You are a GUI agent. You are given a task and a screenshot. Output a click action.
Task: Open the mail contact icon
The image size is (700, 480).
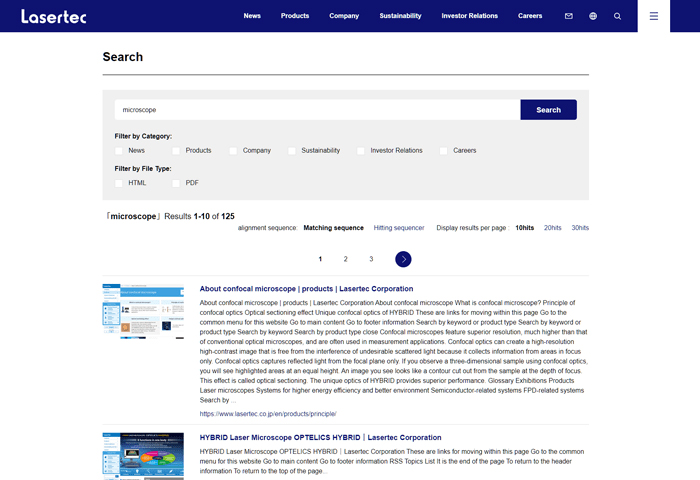click(x=569, y=16)
